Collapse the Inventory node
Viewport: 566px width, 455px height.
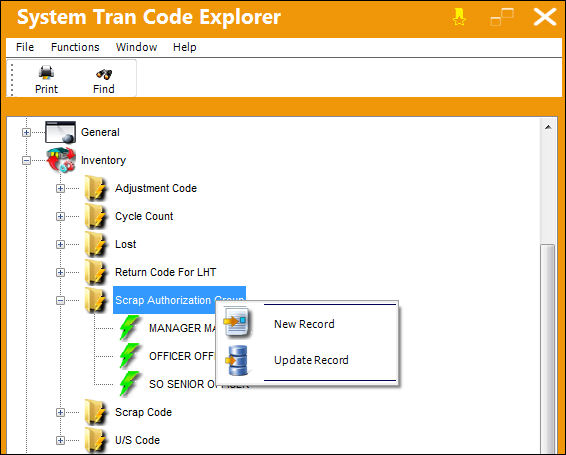tap(26, 160)
